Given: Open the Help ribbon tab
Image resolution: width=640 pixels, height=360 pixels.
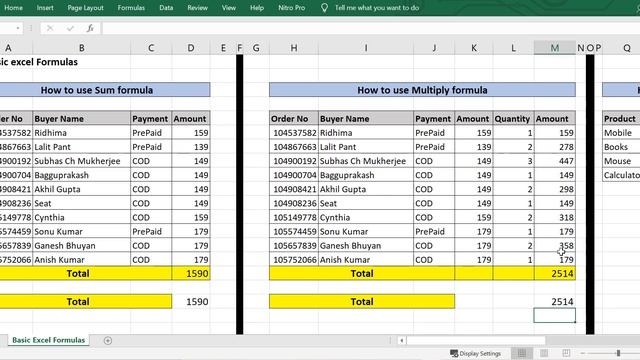Looking at the screenshot, I should tap(257, 8).
